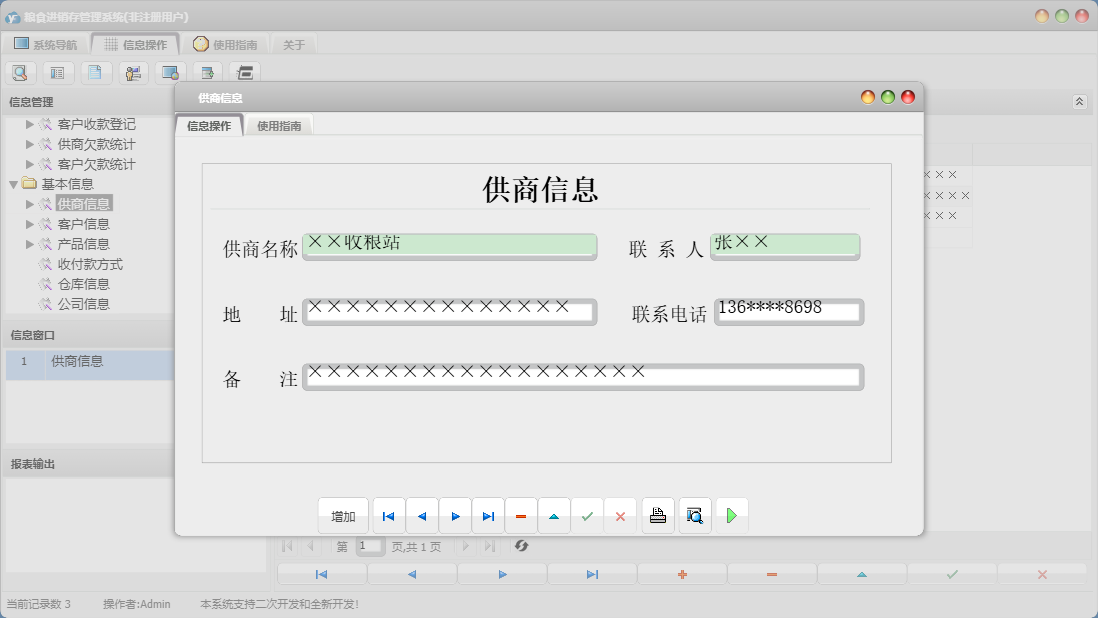Go to last record in main window bottom bar
The width and height of the screenshot is (1098, 618).
(592, 575)
